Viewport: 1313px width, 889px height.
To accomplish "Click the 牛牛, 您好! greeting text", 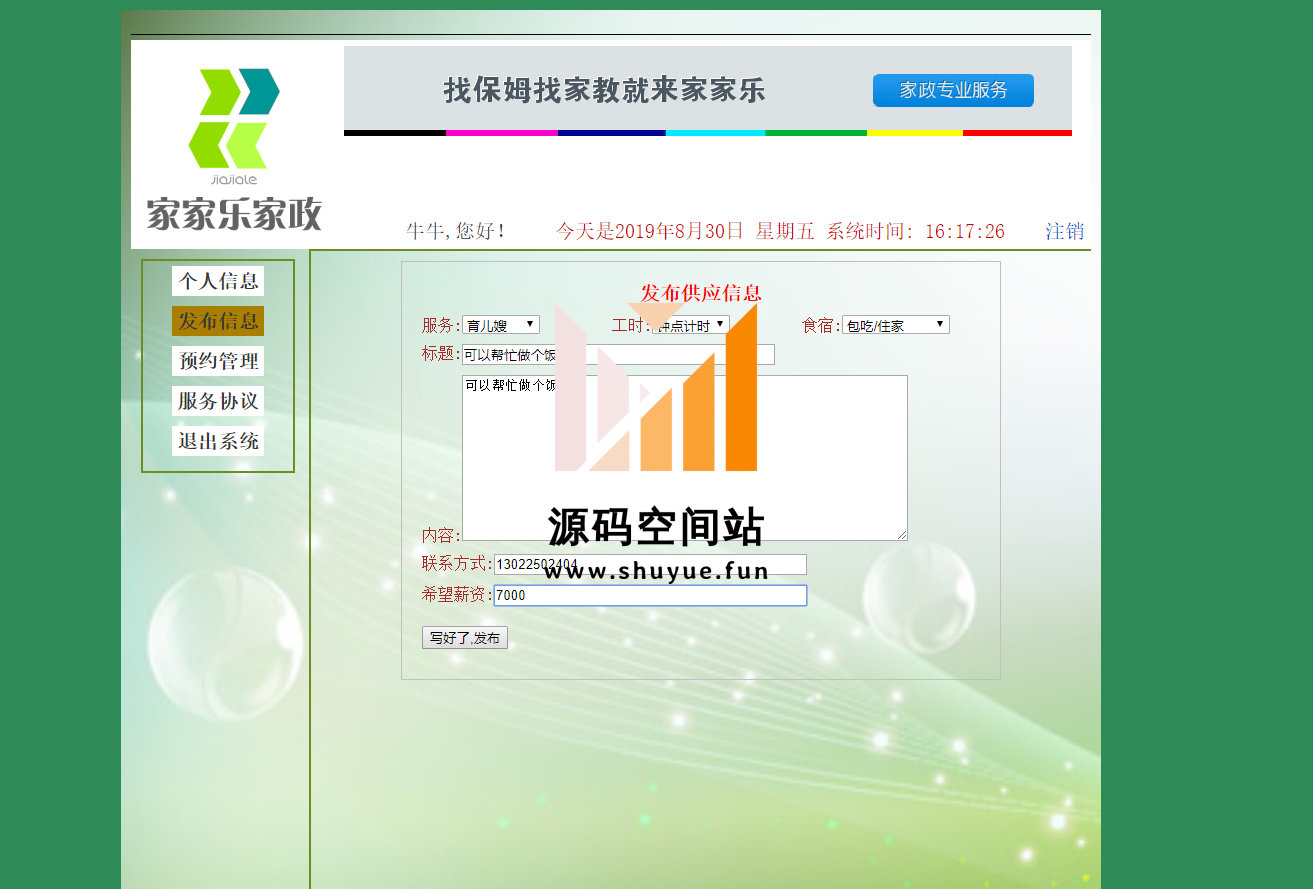I will point(456,231).
